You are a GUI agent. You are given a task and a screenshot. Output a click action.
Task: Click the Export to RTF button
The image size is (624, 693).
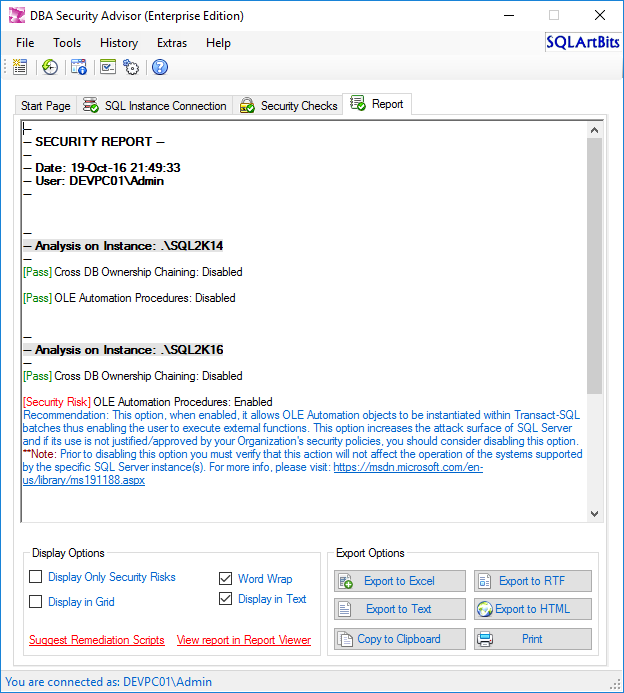pyautogui.click(x=533, y=581)
